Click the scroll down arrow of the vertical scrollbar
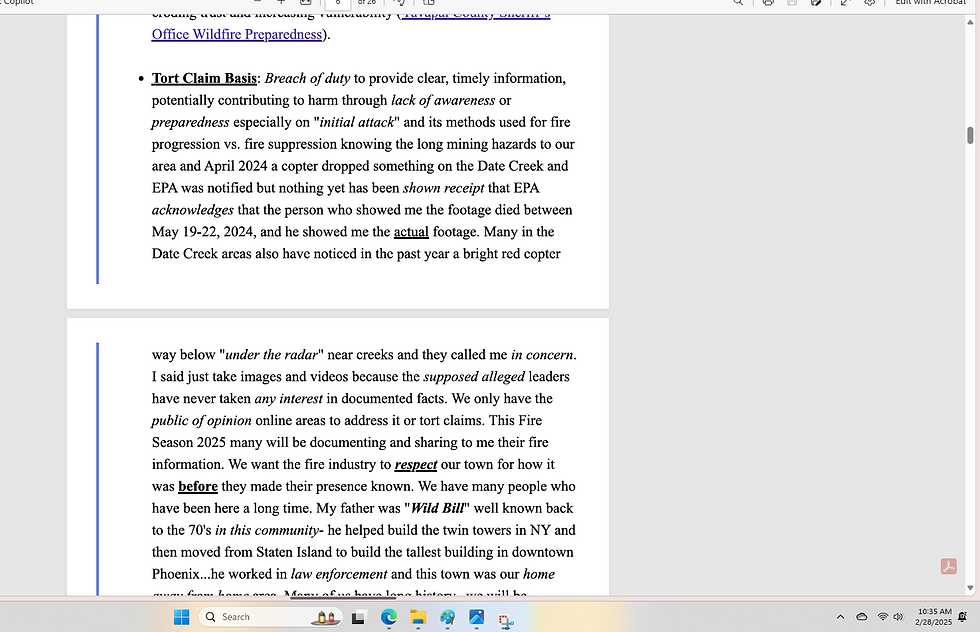The width and height of the screenshot is (980, 632). [x=970, y=588]
